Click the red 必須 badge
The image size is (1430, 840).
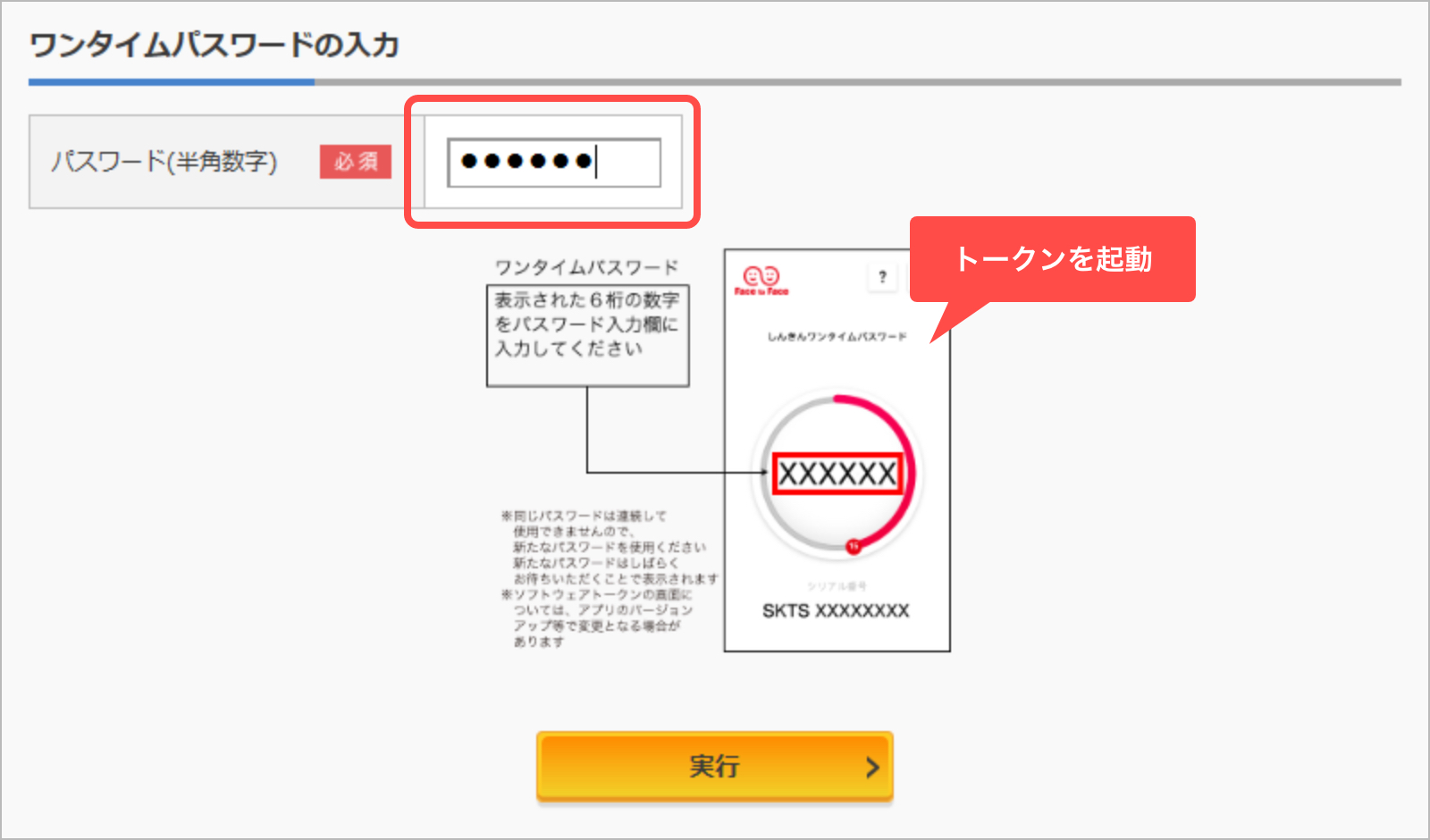pyautogui.click(x=356, y=162)
